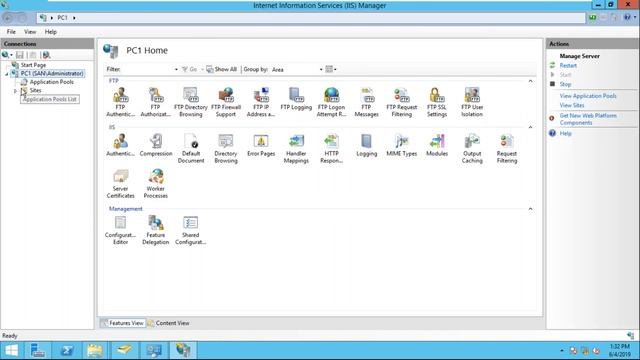Collapse the IIS group section
640x360 pixels.
[530, 127]
